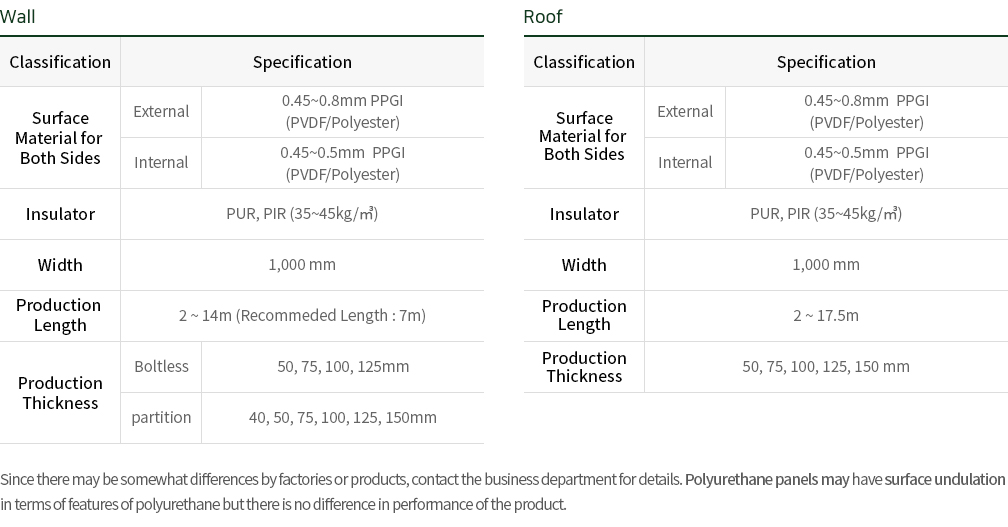Select Roof thickness 50, 75, 100, 125, 150 mm
Viewport: 1008px width, 527px height.
[x=826, y=366]
